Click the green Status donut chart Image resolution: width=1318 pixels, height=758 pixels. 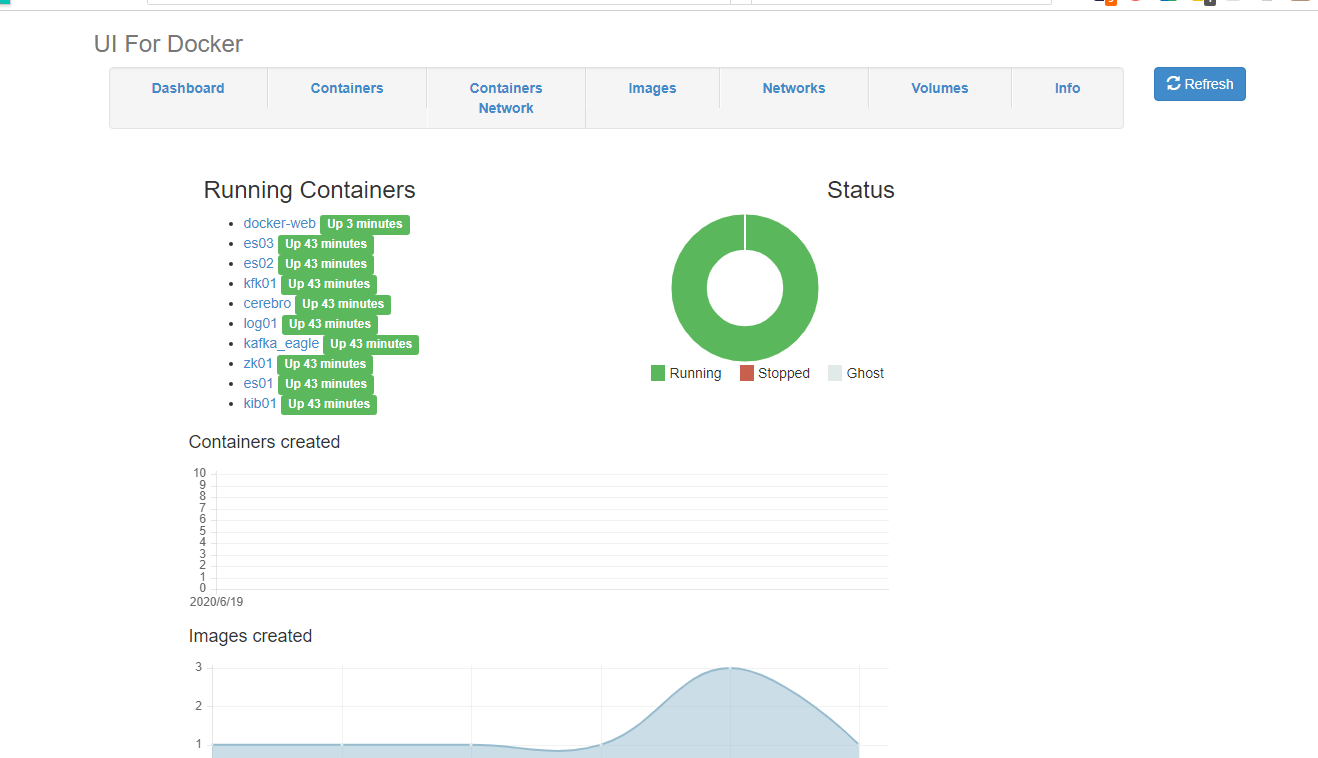[x=690, y=288]
